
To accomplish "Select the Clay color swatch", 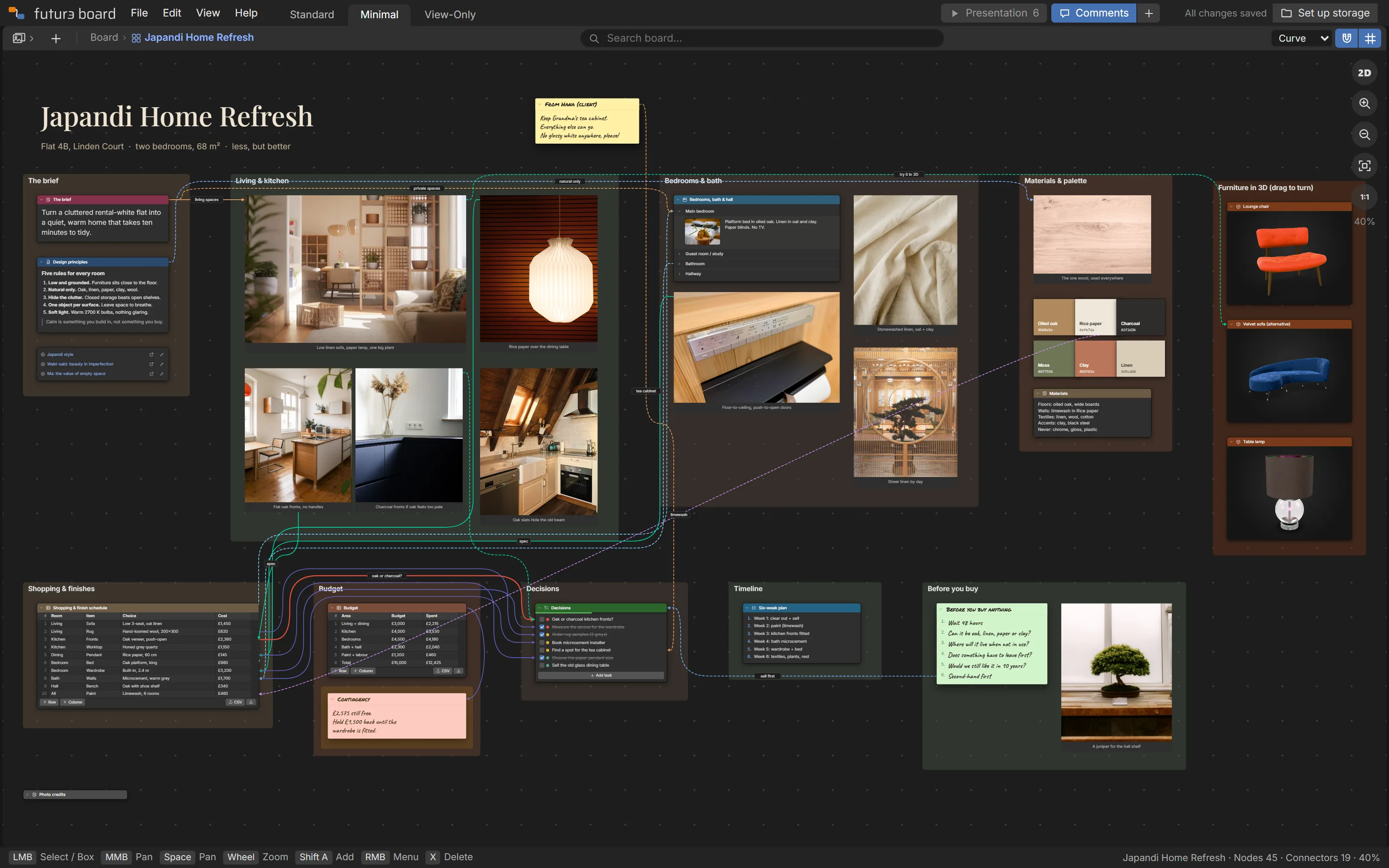I will [x=1095, y=358].
